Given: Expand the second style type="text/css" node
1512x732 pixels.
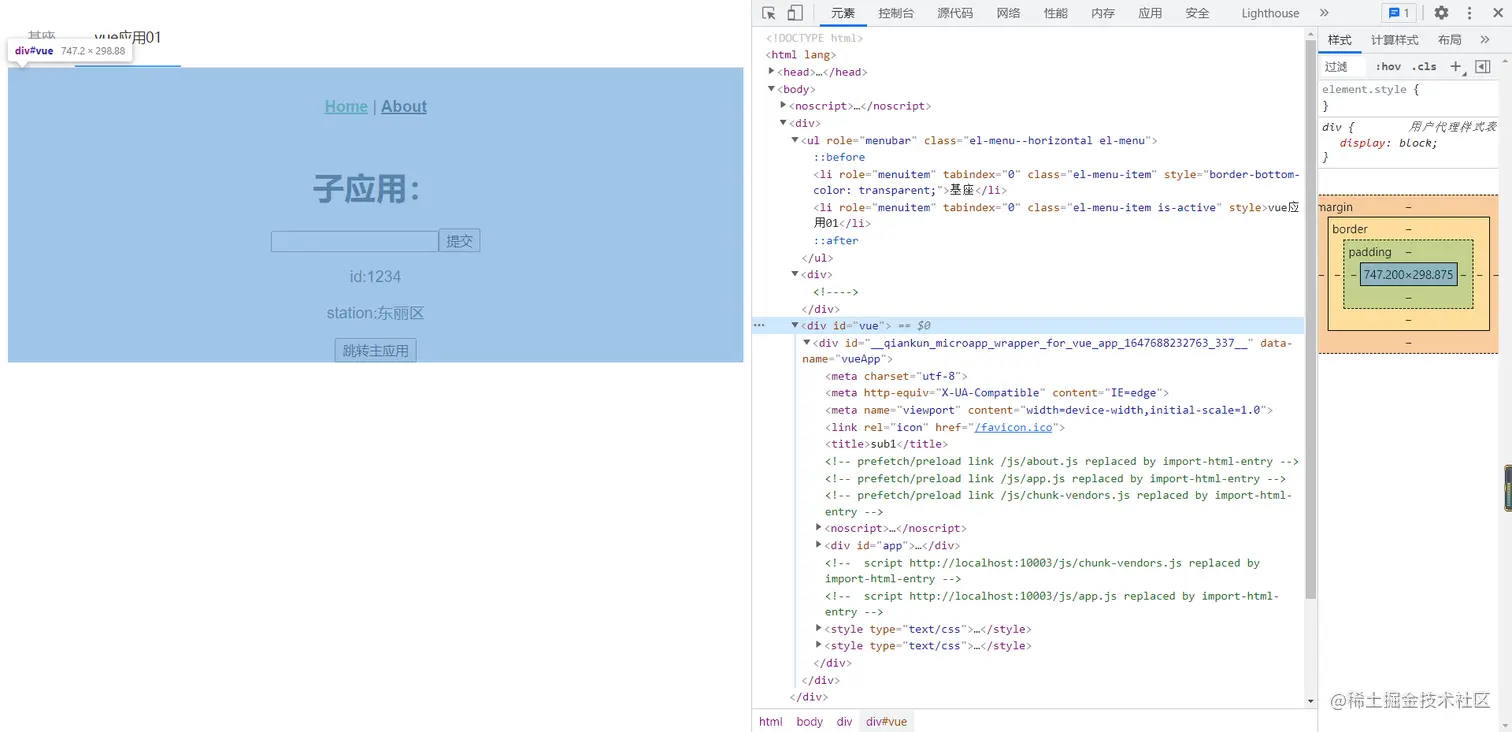Looking at the screenshot, I should 819,645.
